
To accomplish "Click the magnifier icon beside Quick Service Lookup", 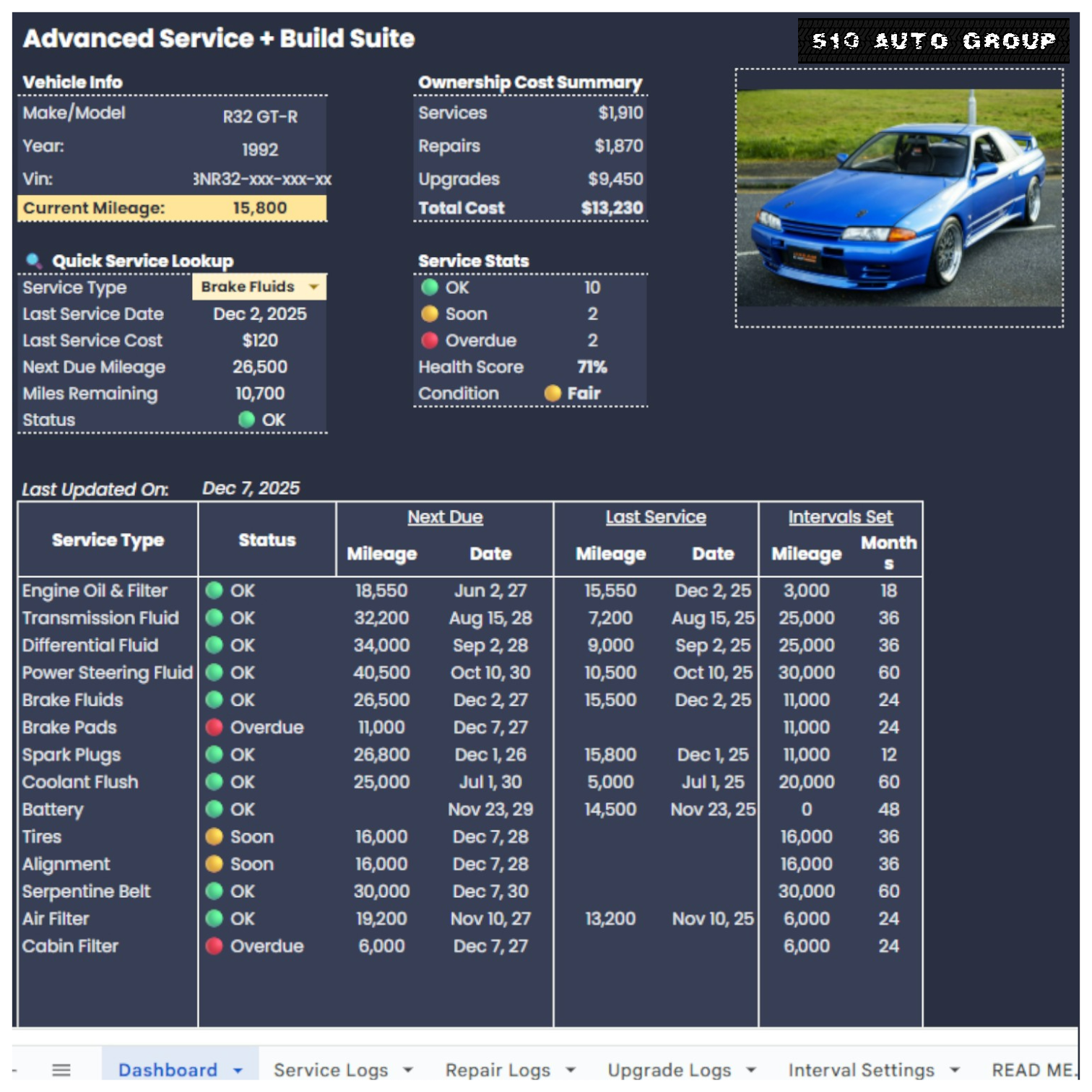I will (33, 261).
